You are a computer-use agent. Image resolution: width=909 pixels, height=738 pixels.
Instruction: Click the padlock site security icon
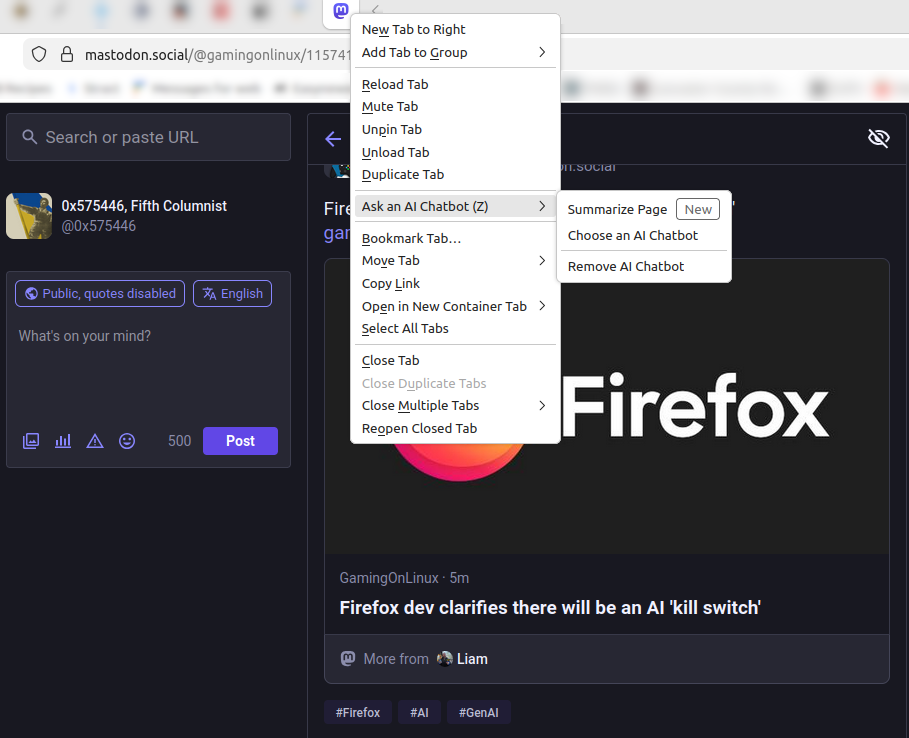(x=66, y=54)
